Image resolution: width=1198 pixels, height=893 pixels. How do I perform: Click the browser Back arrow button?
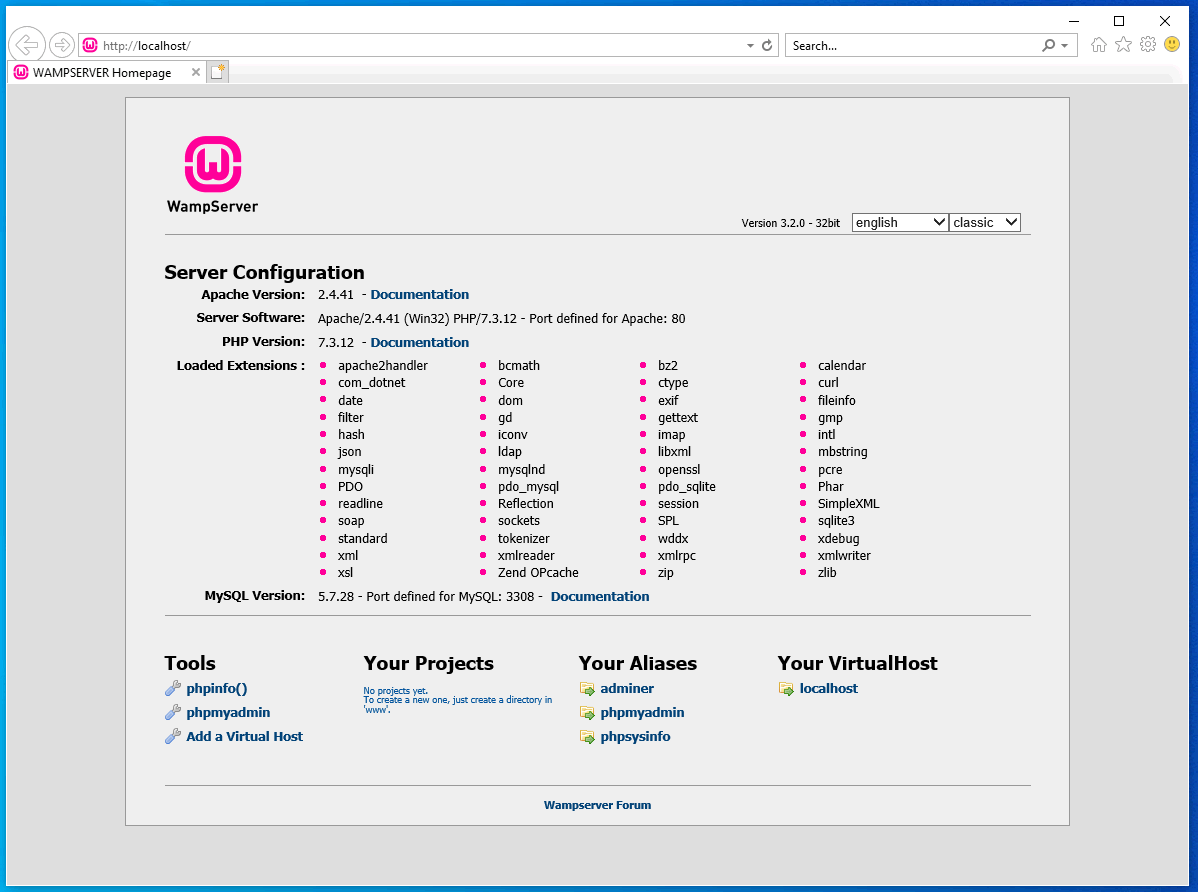tap(27, 45)
